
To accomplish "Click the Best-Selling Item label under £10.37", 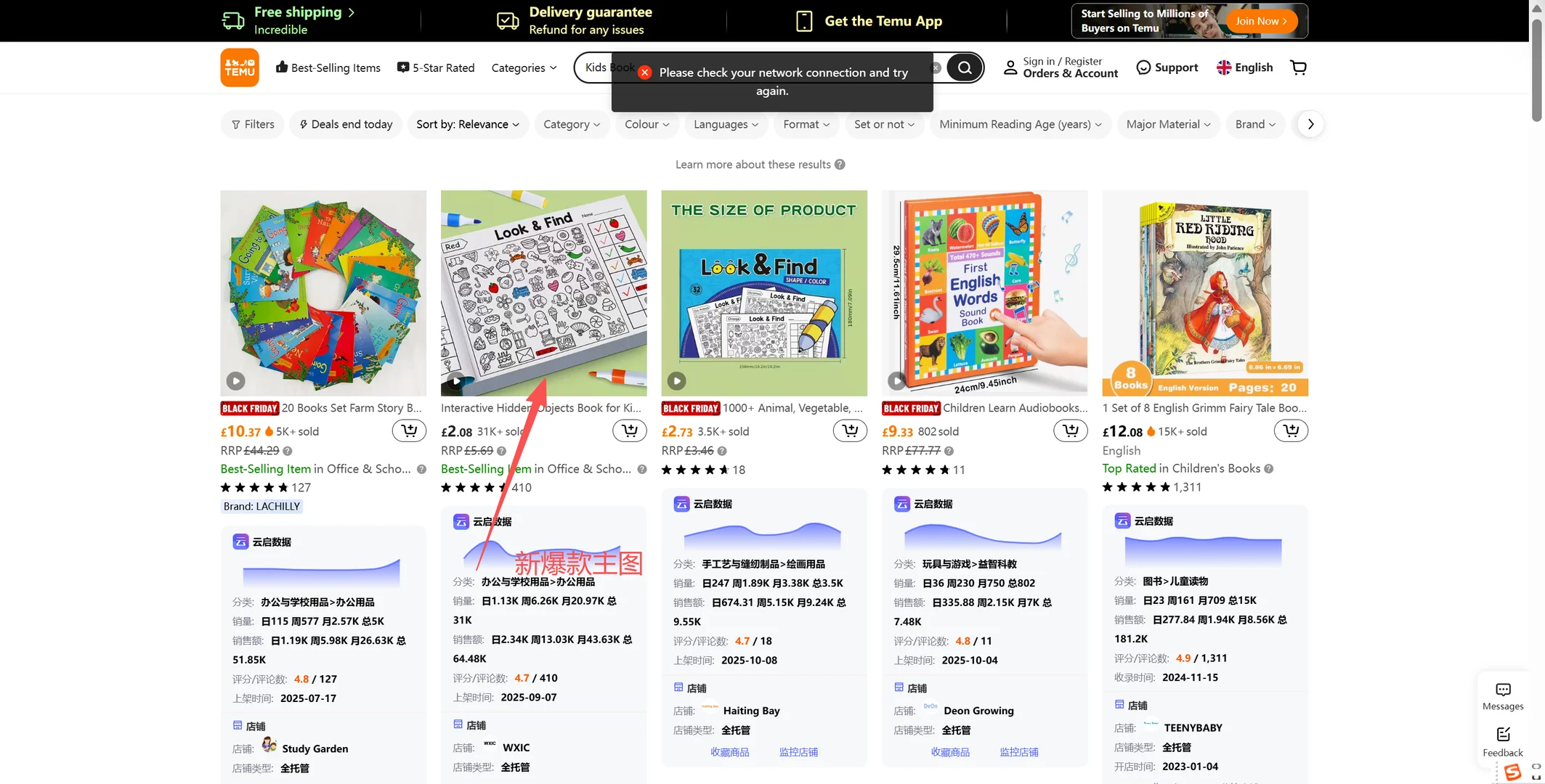I will (x=265, y=469).
